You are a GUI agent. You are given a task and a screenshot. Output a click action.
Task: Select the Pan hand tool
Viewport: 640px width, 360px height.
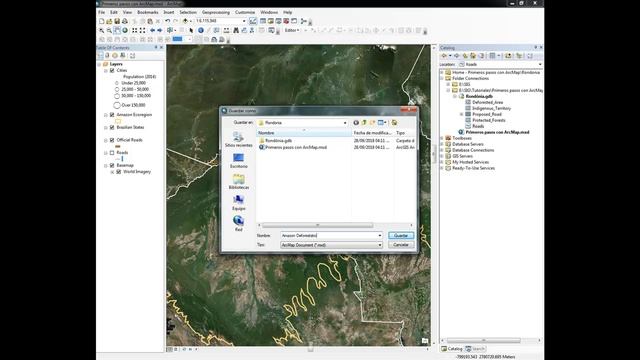coord(117,31)
